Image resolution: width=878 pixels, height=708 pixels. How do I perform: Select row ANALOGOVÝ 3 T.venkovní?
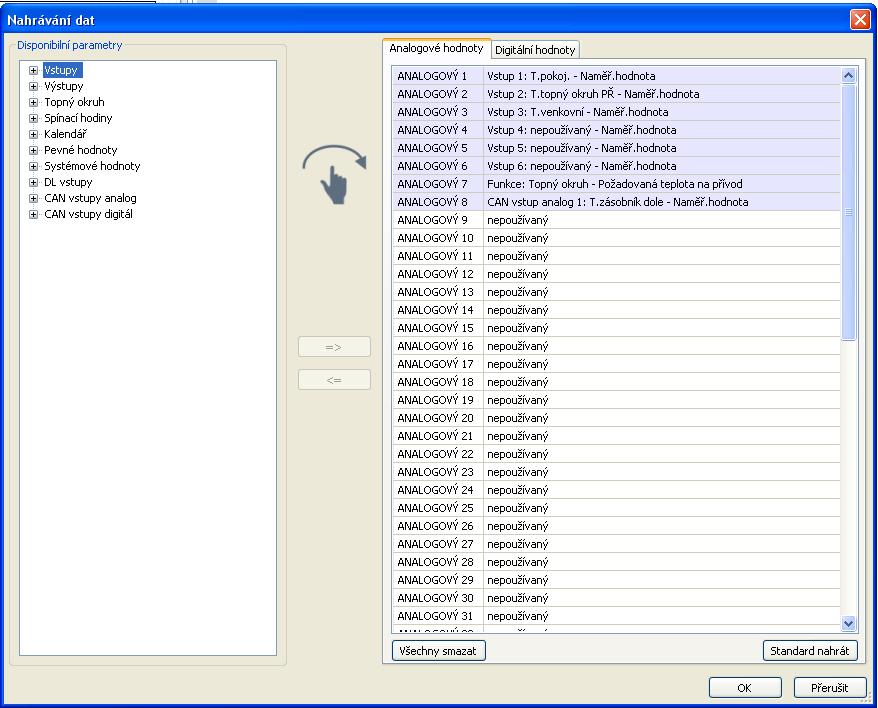[x=617, y=111]
